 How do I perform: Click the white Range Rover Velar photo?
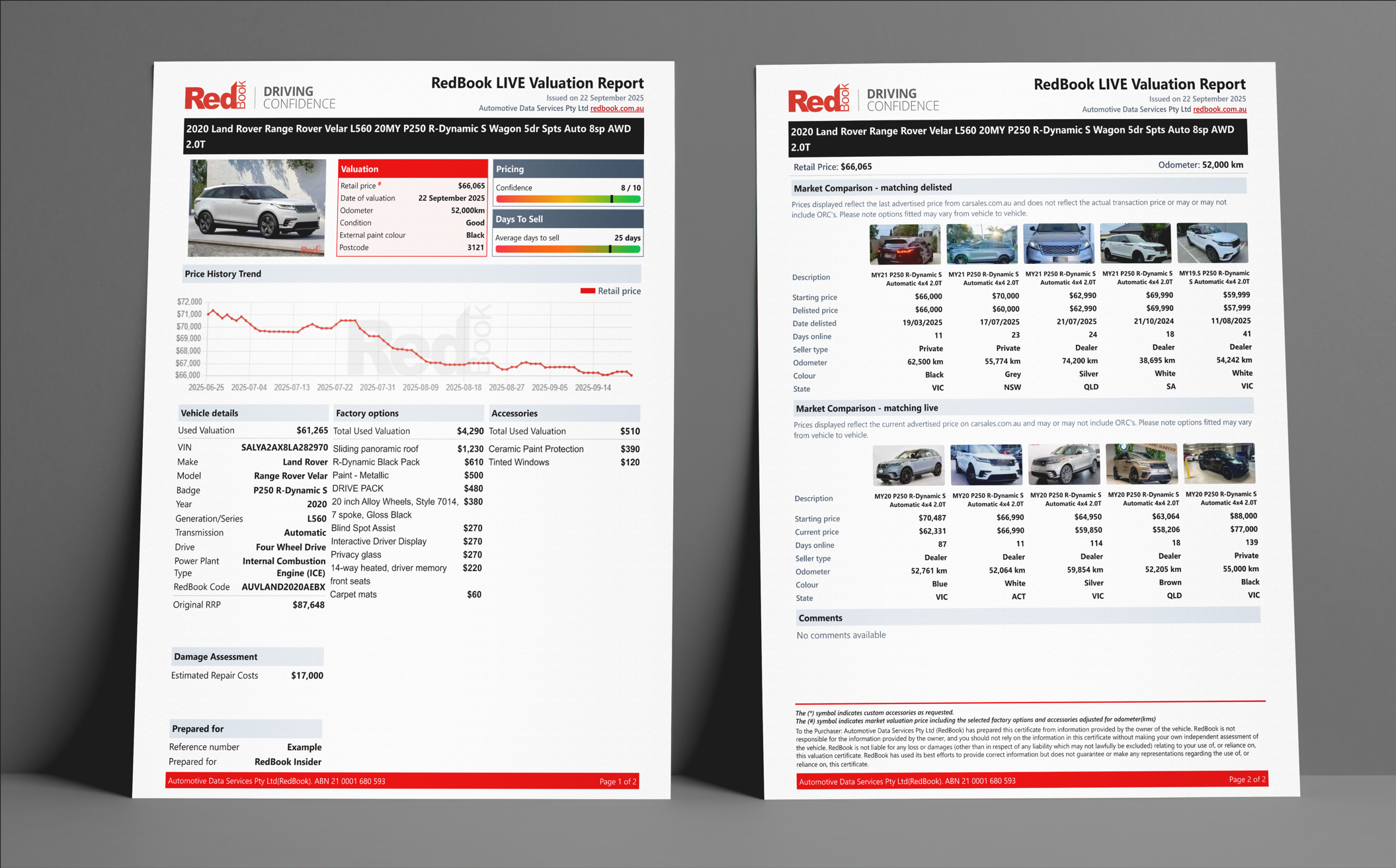tap(257, 208)
